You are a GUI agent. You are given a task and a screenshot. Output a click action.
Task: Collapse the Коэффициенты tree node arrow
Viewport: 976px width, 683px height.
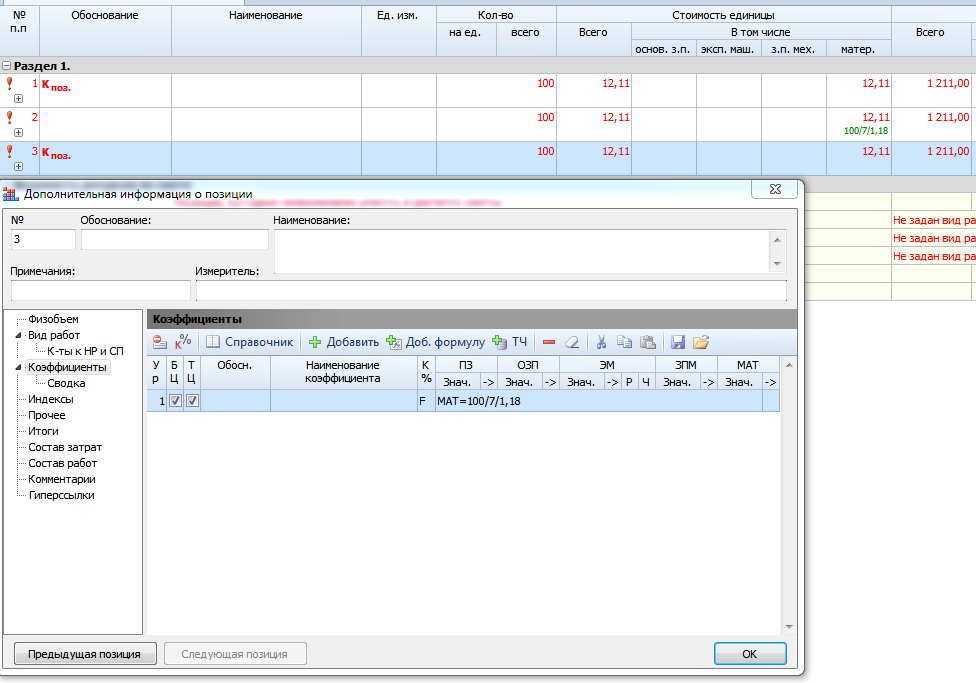click(x=18, y=367)
